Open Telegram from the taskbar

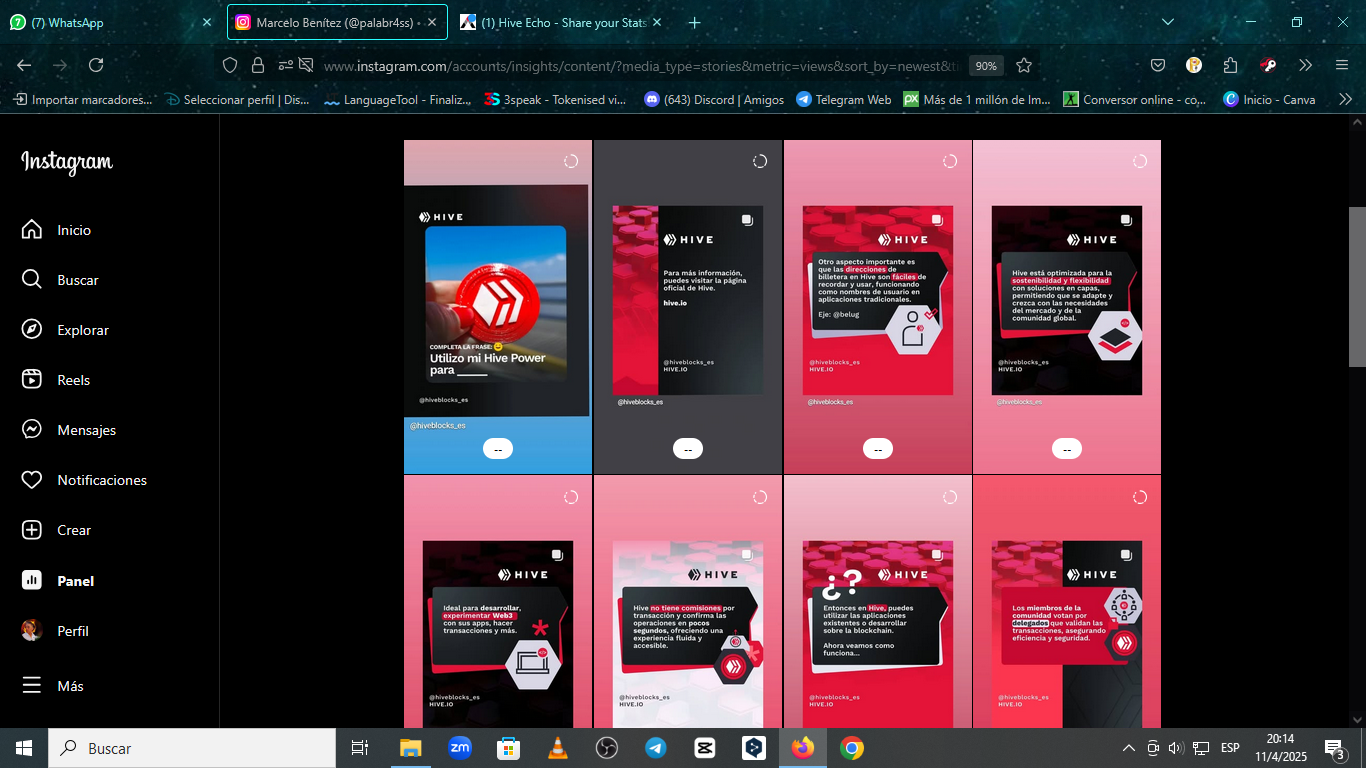point(656,748)
